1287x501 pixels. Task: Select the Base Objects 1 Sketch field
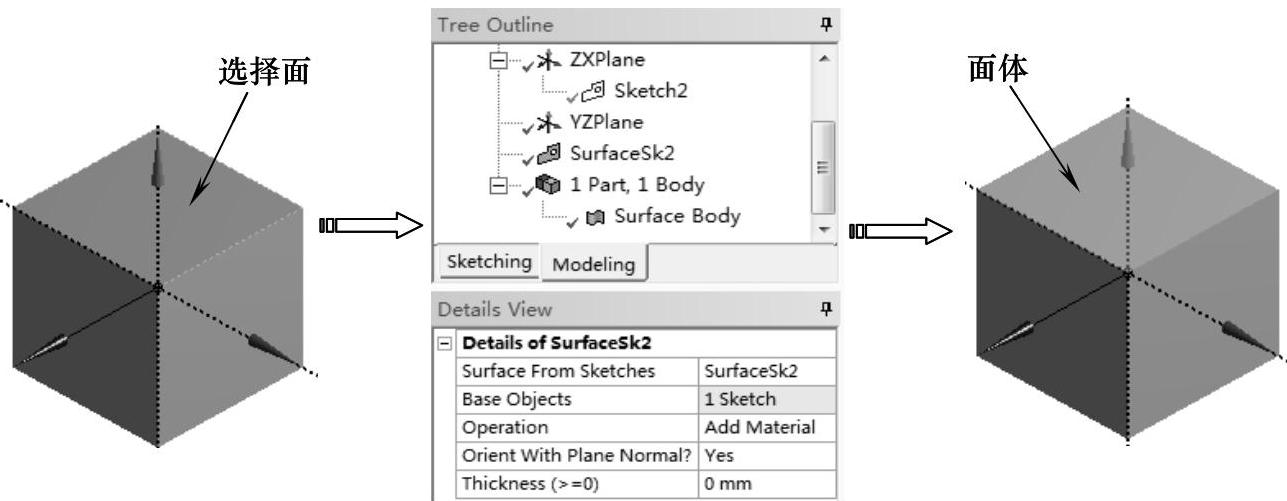coord(767,399)
